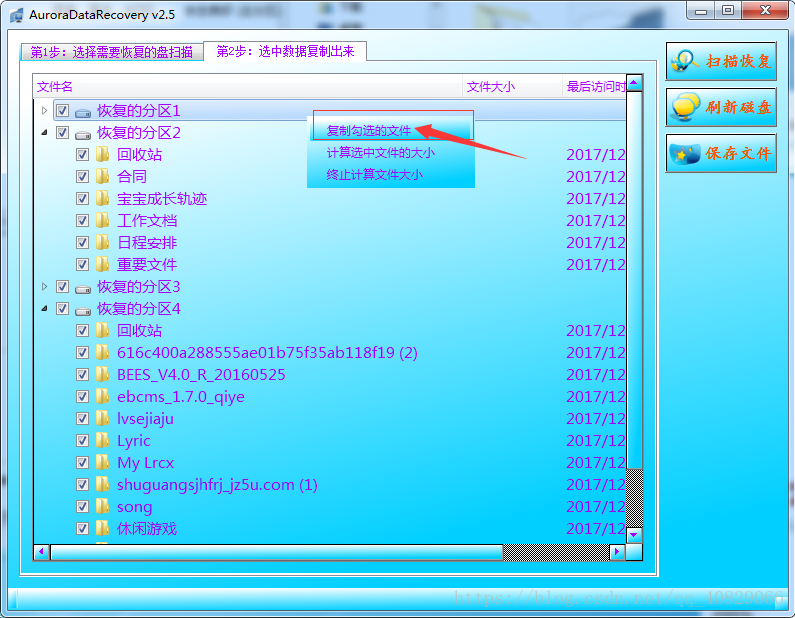Select BEES_V4.0_R_20160525 folder name
The width and height of the screenshot is (795, 618).
coord(201,375)
